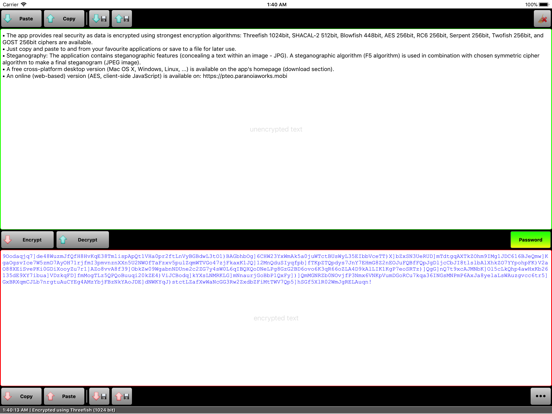Viewport: 552px width, 414px height.
Task: Paste clipboard into the unencrypted text toolbar
Action: click(21, 19)
